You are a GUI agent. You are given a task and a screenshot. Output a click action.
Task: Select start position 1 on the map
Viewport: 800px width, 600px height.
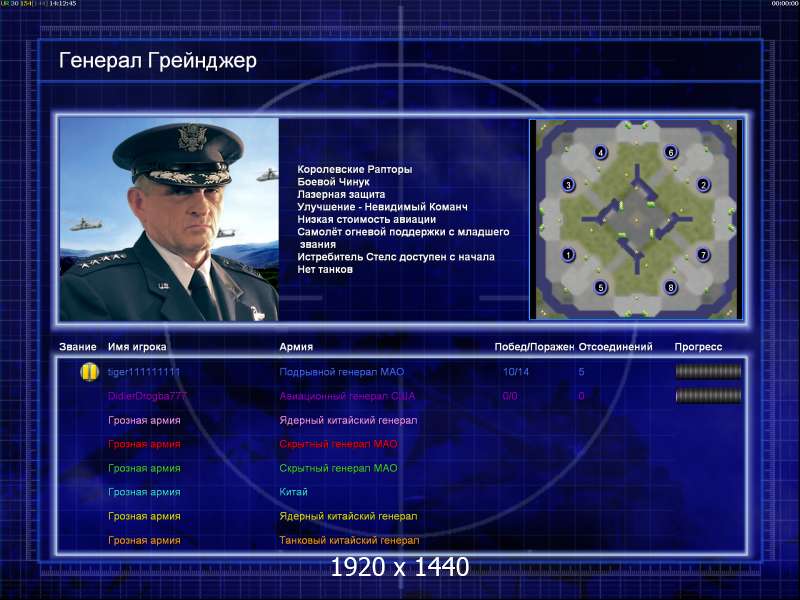tap(568, 255)
